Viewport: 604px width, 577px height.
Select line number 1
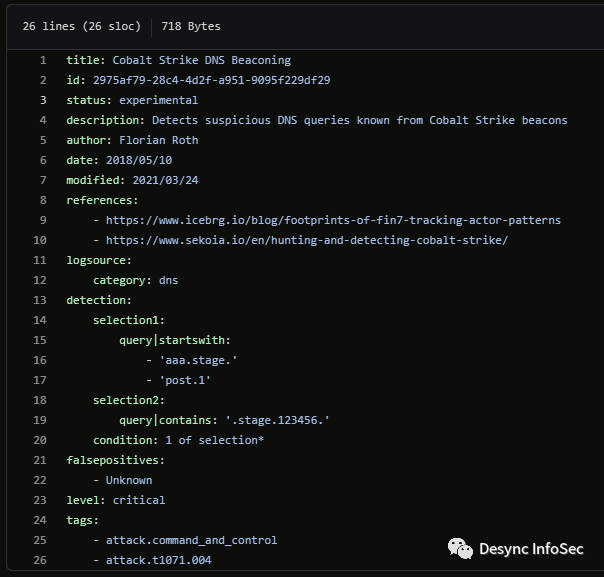point(43,60)
